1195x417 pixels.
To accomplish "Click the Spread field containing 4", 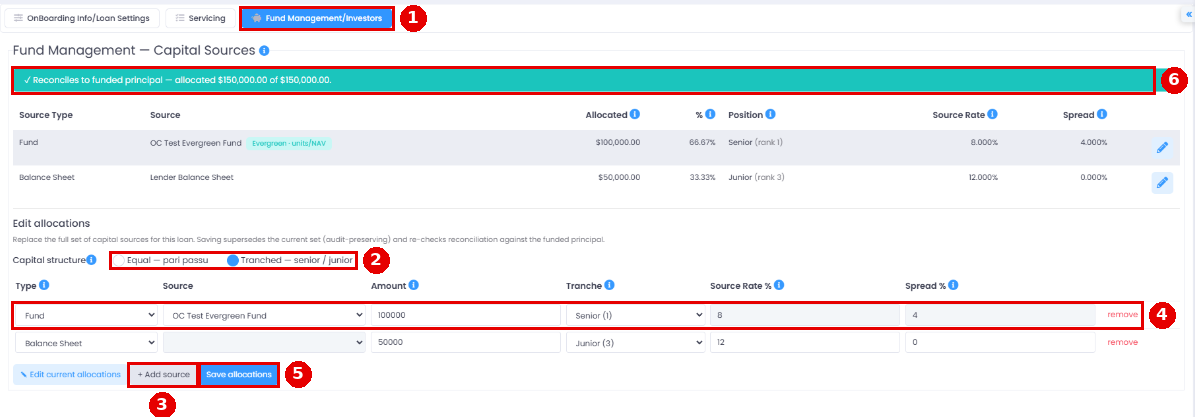I will tap(1000, 315).
